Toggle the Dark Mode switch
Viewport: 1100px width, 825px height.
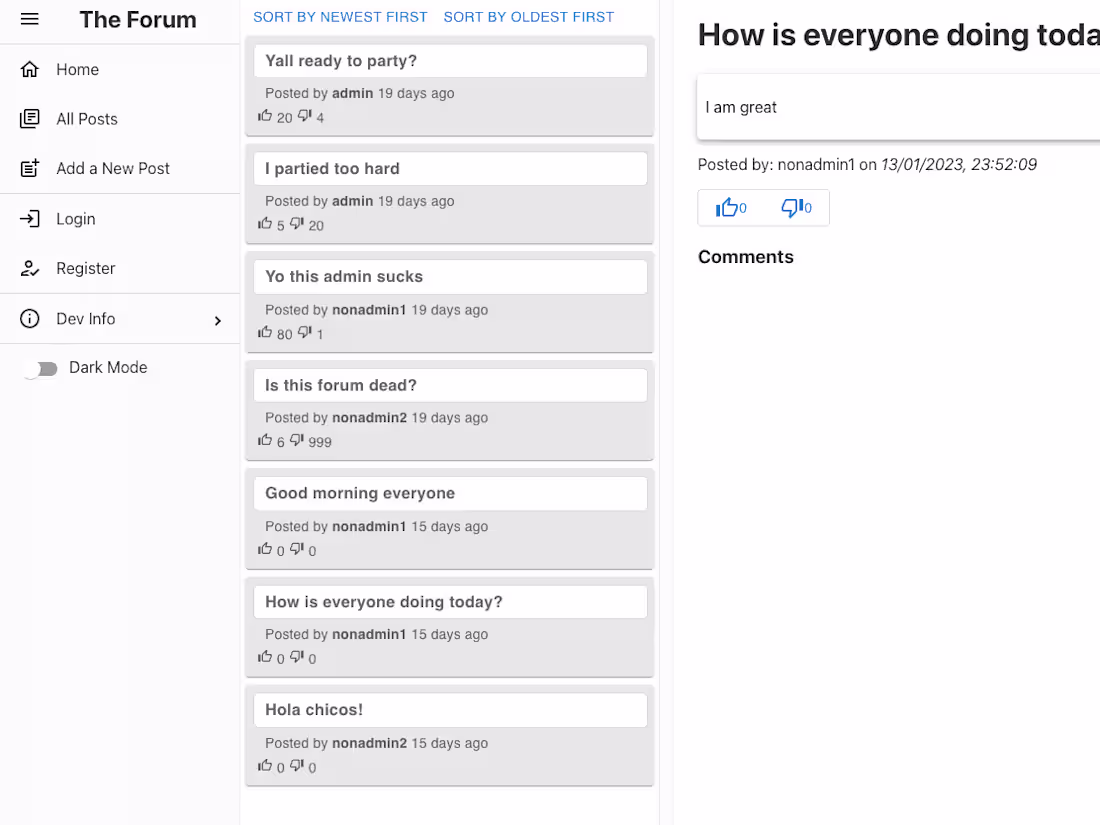tap(41, 369)
